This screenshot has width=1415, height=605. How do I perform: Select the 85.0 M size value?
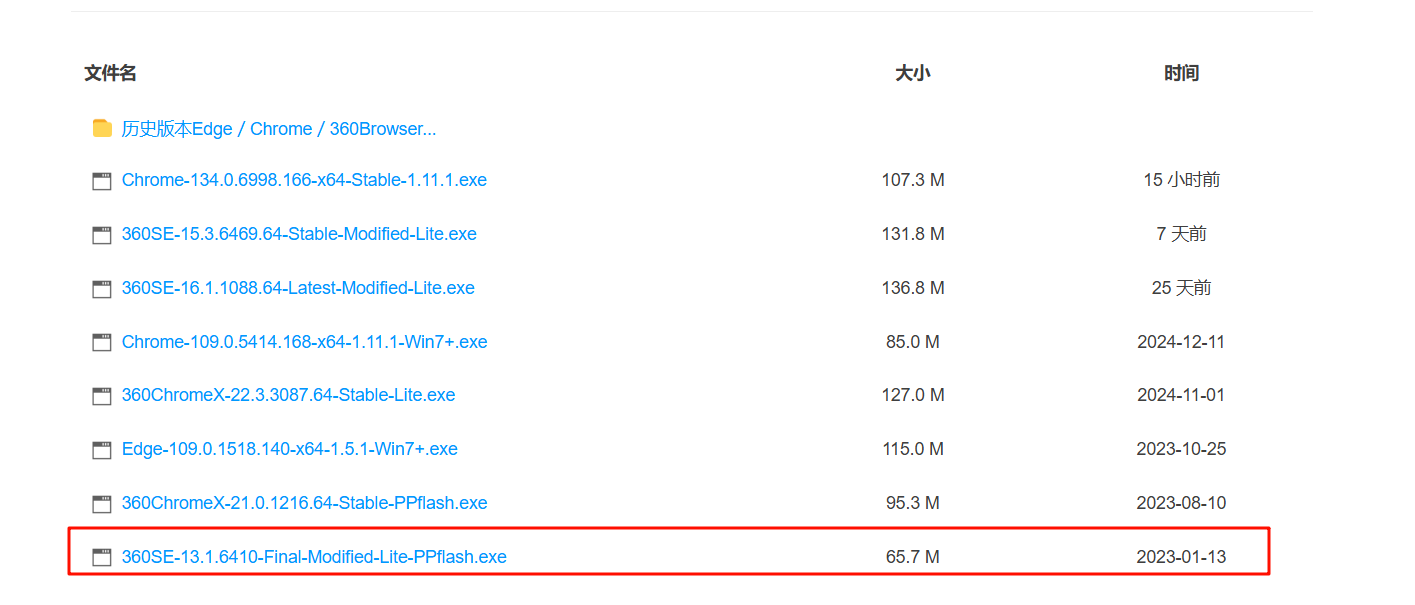pyautogui.click(x=913, y=342)
